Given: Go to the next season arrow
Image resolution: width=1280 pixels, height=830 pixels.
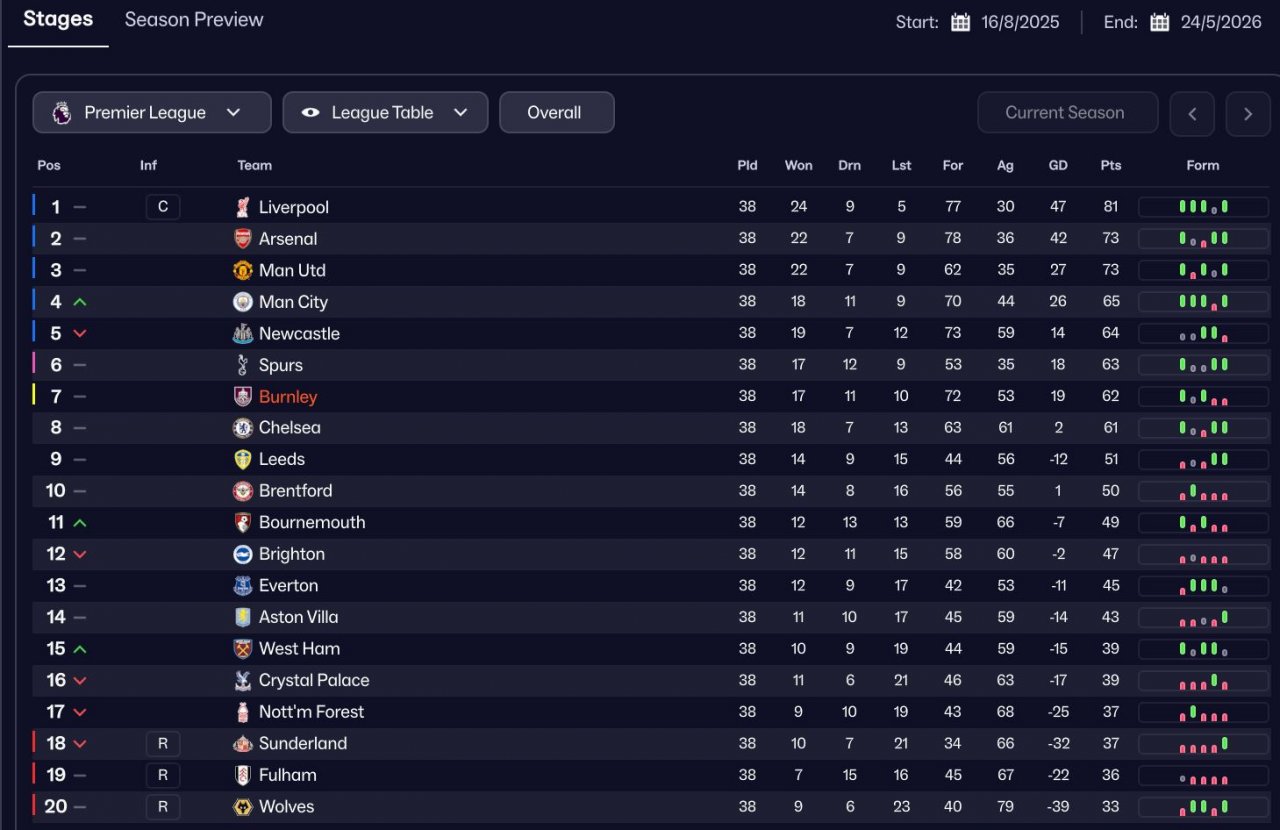Looking at the screenshot, I should pos(1247,114).
